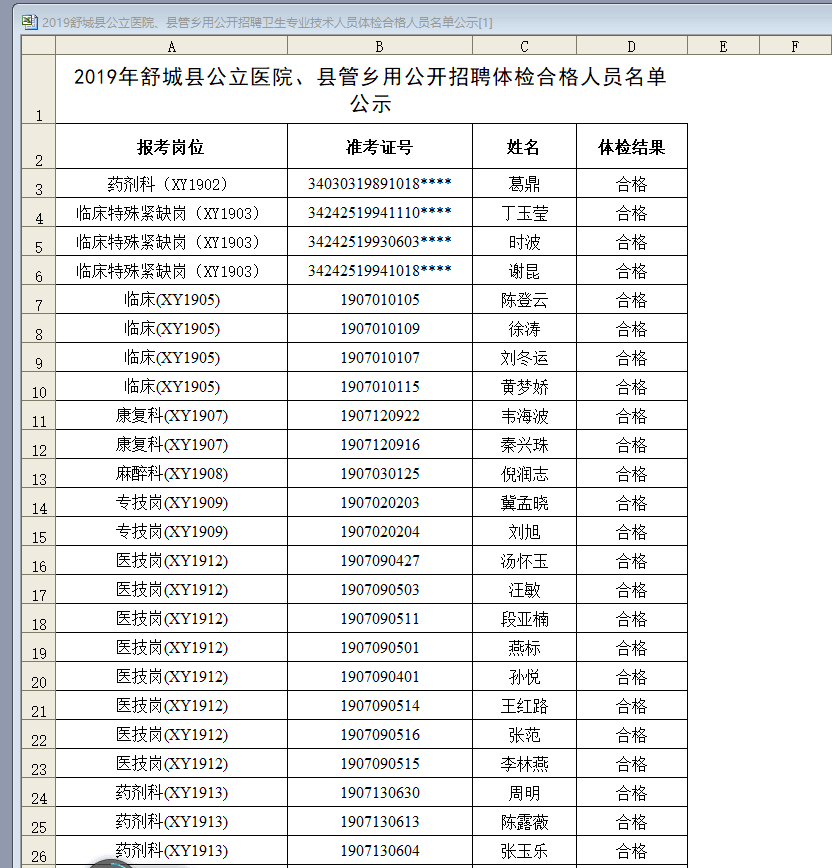Select the column F header
Screen dimensions: 832x868
tap(795, 46)
